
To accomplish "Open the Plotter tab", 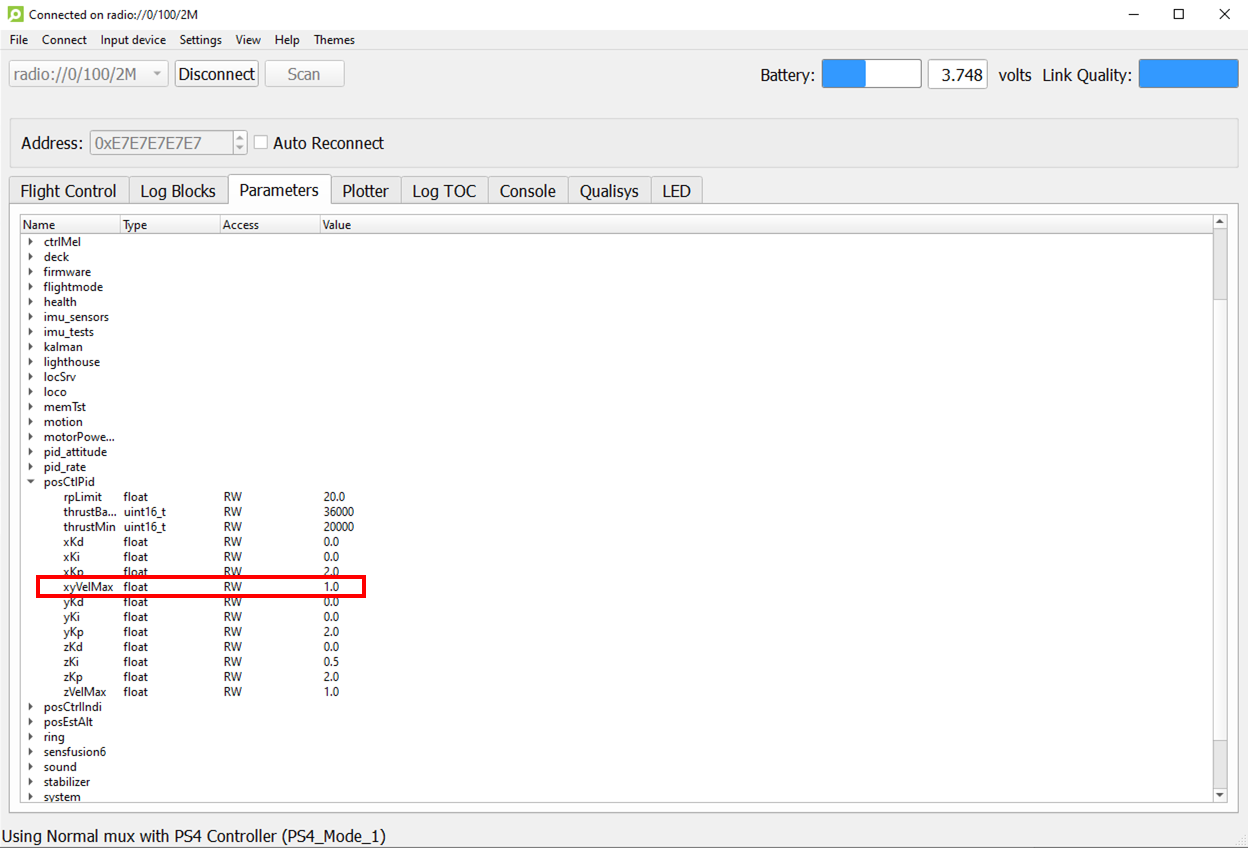I will [365, 191].
